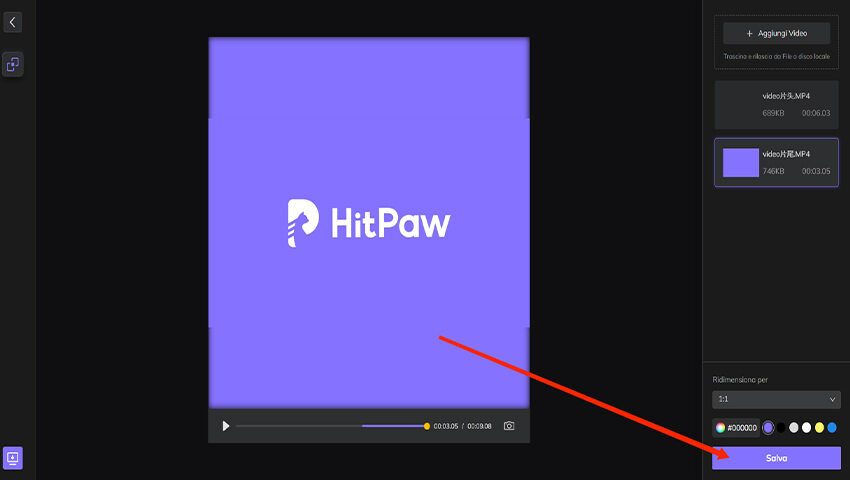Choose the blue background color swatch

[832, 428]
